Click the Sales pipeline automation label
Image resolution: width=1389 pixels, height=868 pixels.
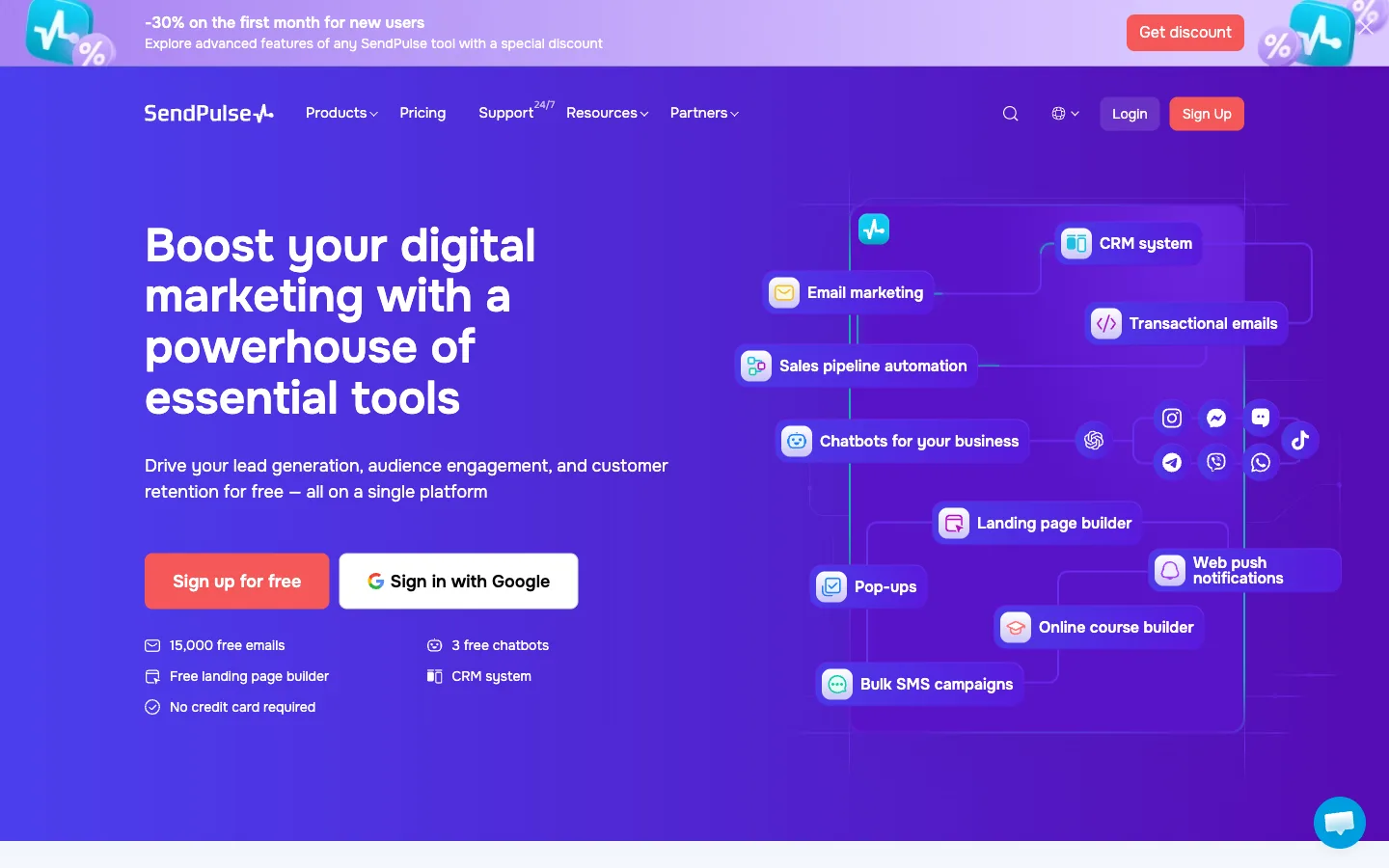pyautogui.click(x=873, y=366)
